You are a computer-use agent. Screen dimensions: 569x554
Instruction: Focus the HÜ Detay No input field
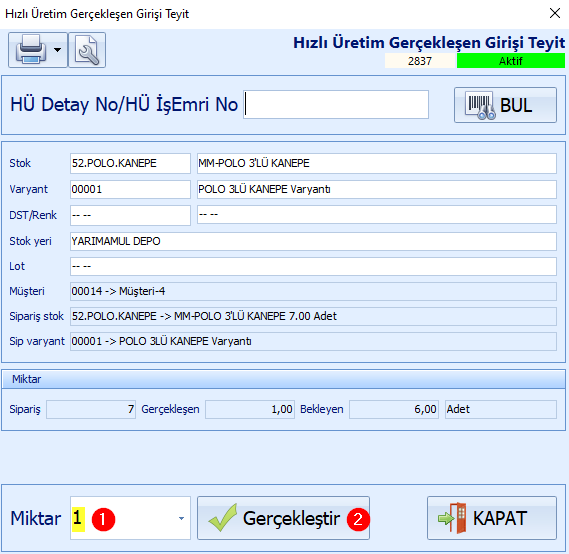coord(336,104)
